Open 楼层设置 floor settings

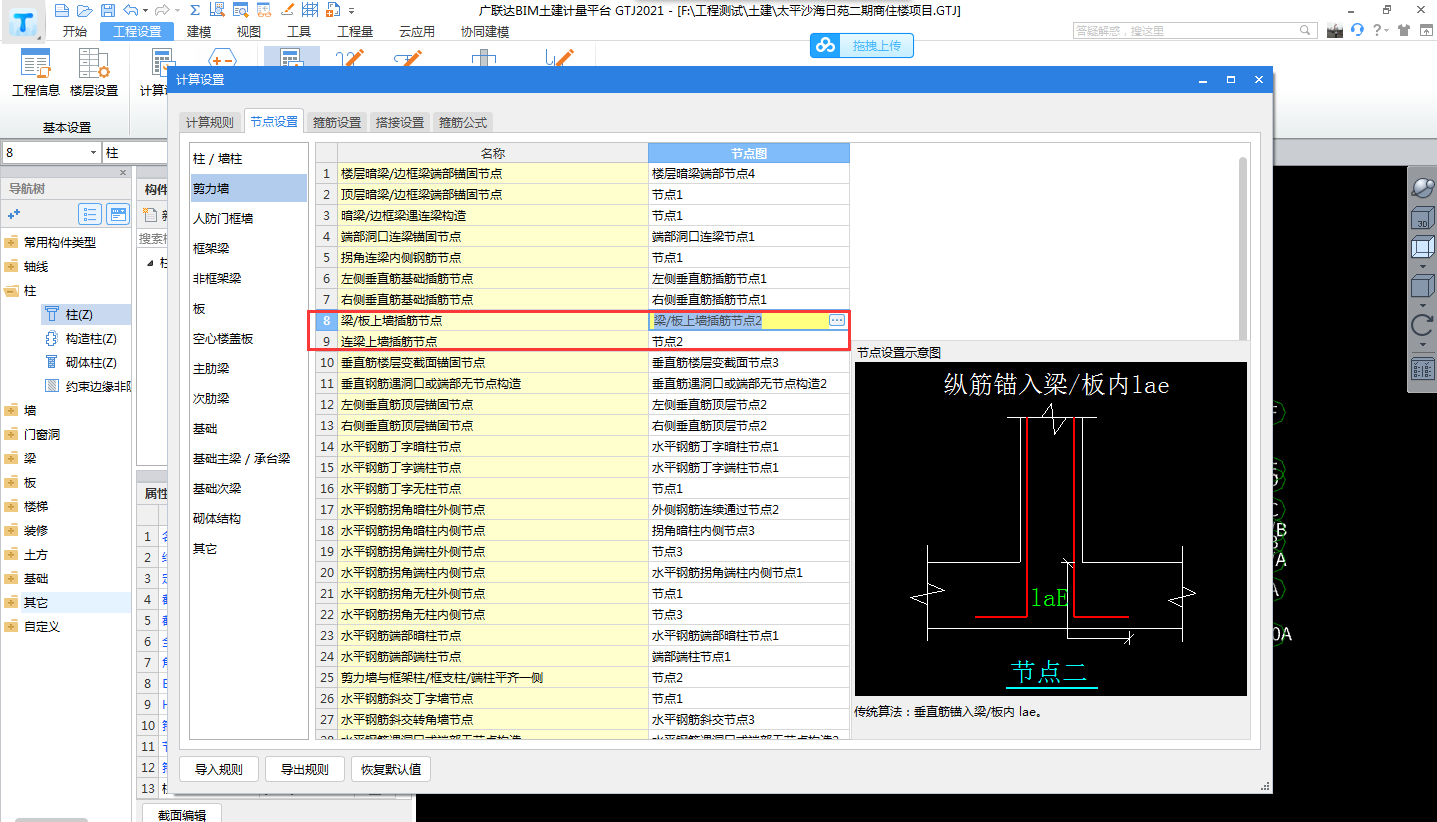tap(94, 74)
